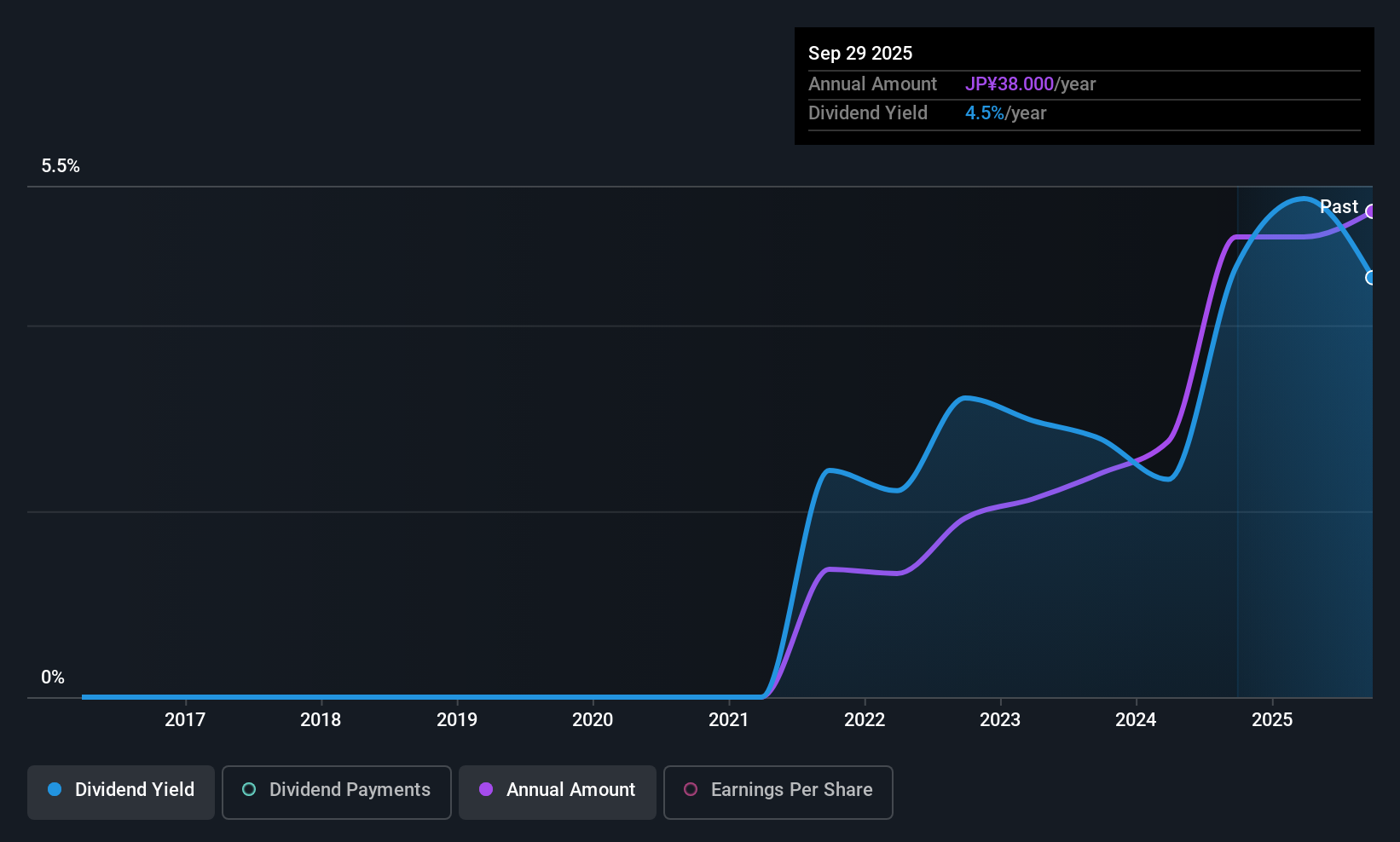
Task: Click the 2025 year tick label
Action: coord(1272,720)
